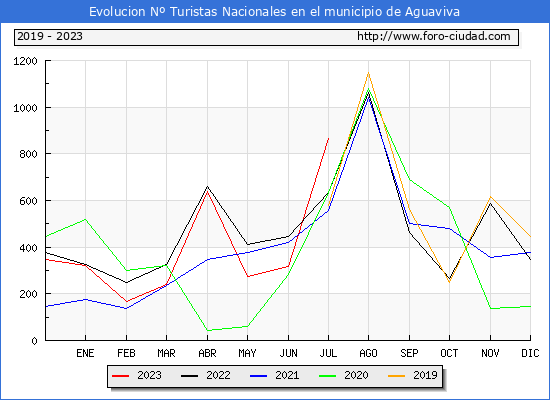Click the orange 2019 legend color swatch
Screen dimensions: 550x400
[396, 376]
